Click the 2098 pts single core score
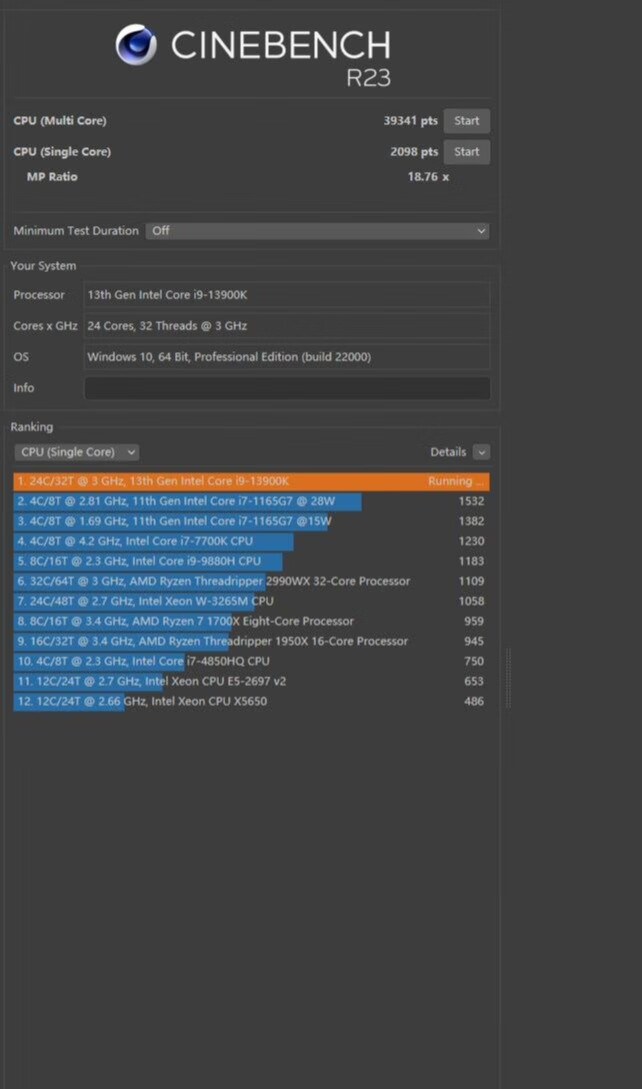Image resolution: width=642 pixels, height=1089 pixels. click(x=414, y=152)
